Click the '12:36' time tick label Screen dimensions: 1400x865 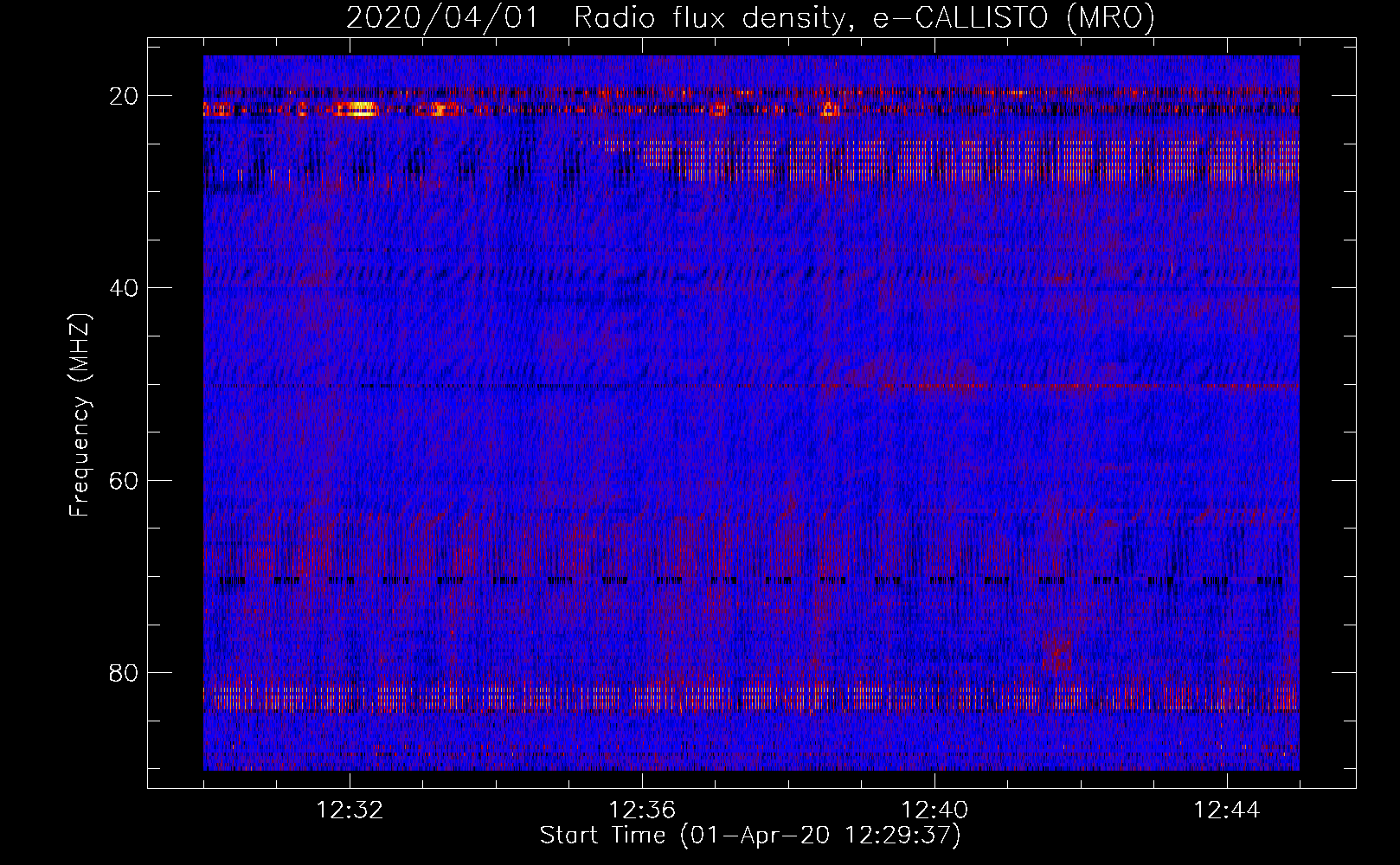642,811
